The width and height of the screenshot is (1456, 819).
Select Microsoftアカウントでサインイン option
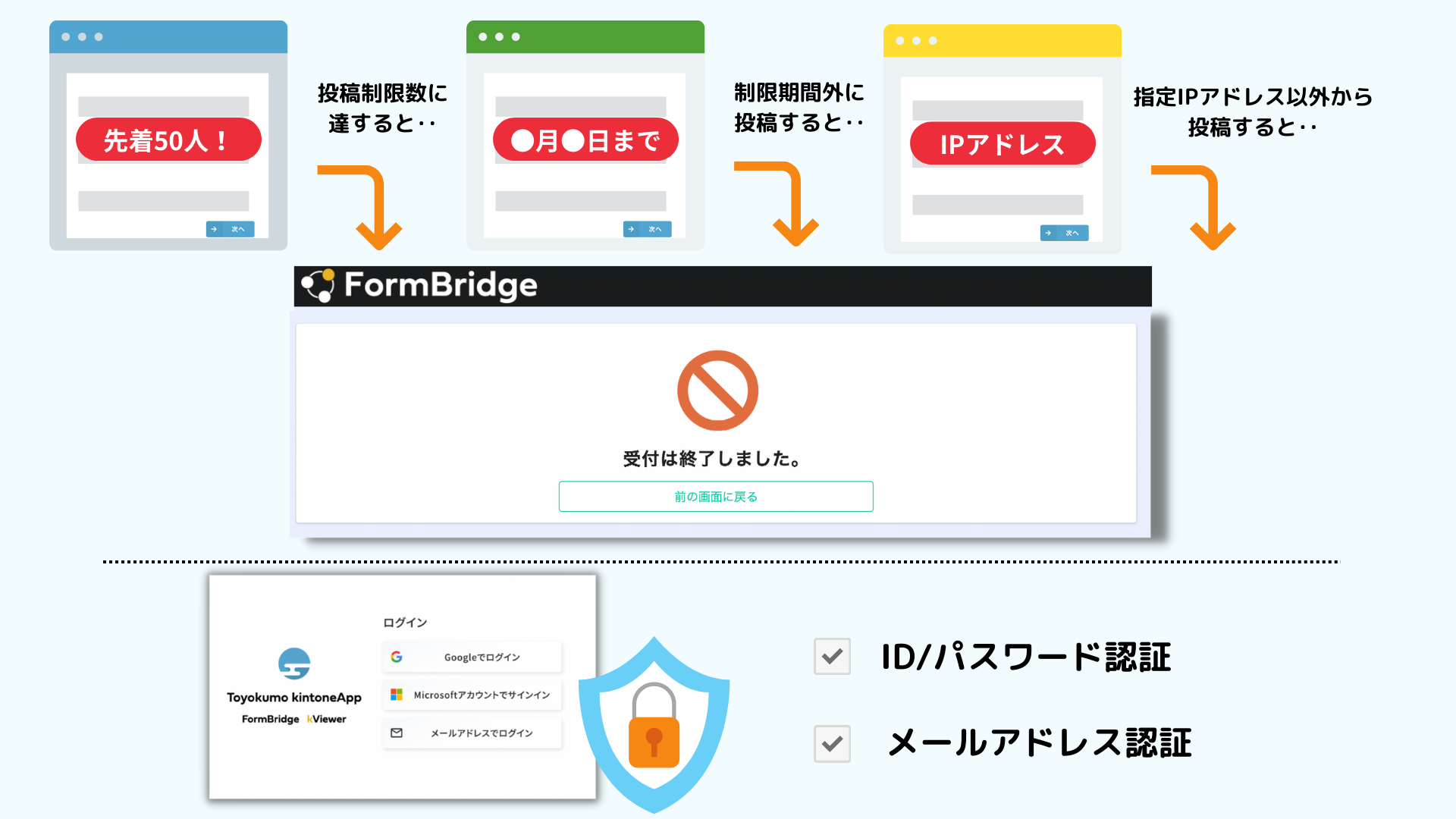tap(472, 695)
